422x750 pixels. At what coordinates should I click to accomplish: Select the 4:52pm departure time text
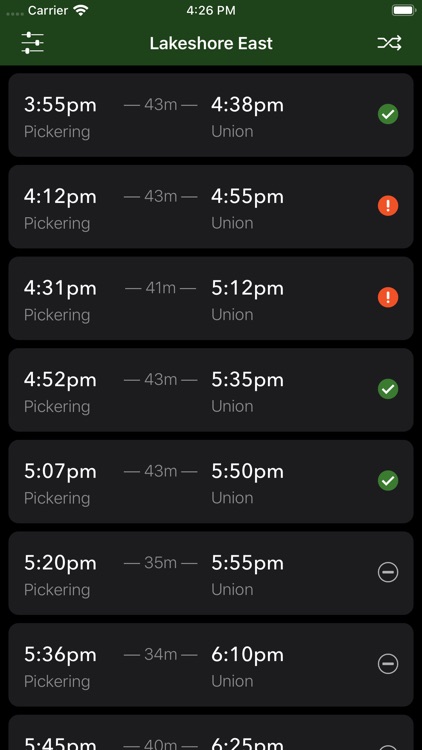click(x=60, y=379)
